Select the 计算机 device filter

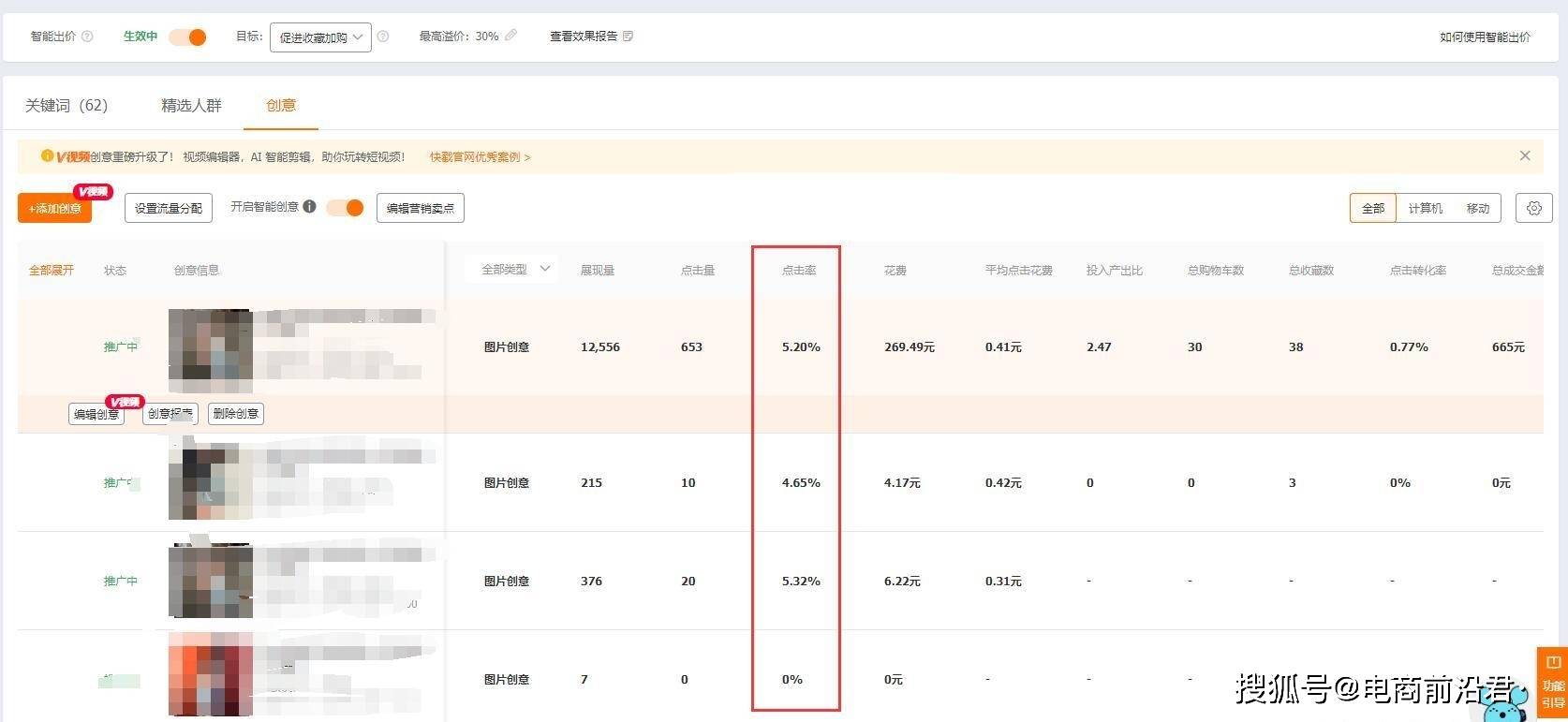pyautogui.click(x=1425, y=208)
